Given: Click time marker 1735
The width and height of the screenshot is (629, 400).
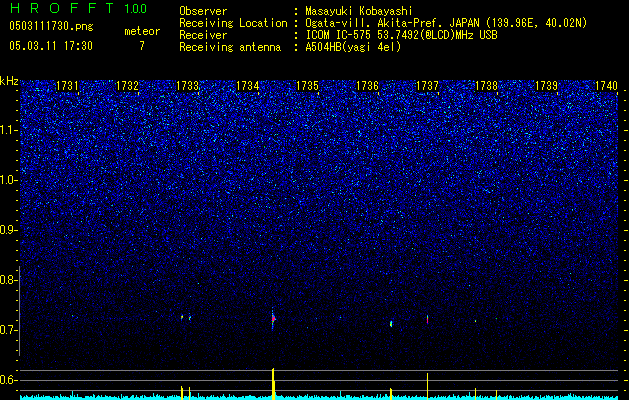Looking at the screenshot, I should click(x=307, y=86).
